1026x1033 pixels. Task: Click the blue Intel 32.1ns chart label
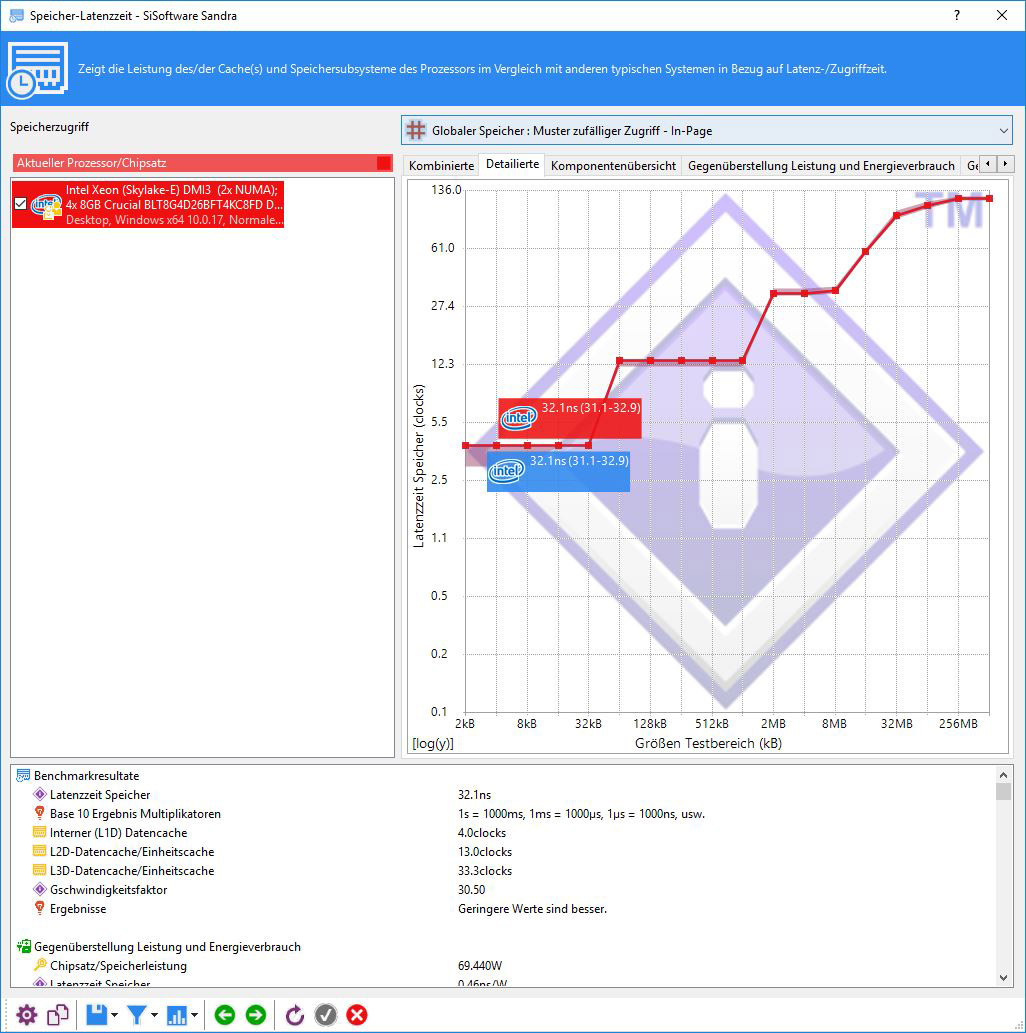(558, 471)
